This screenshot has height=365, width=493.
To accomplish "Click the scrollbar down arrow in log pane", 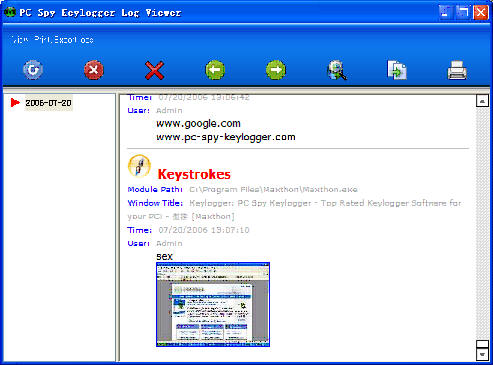I will click(x=482, y=354).
